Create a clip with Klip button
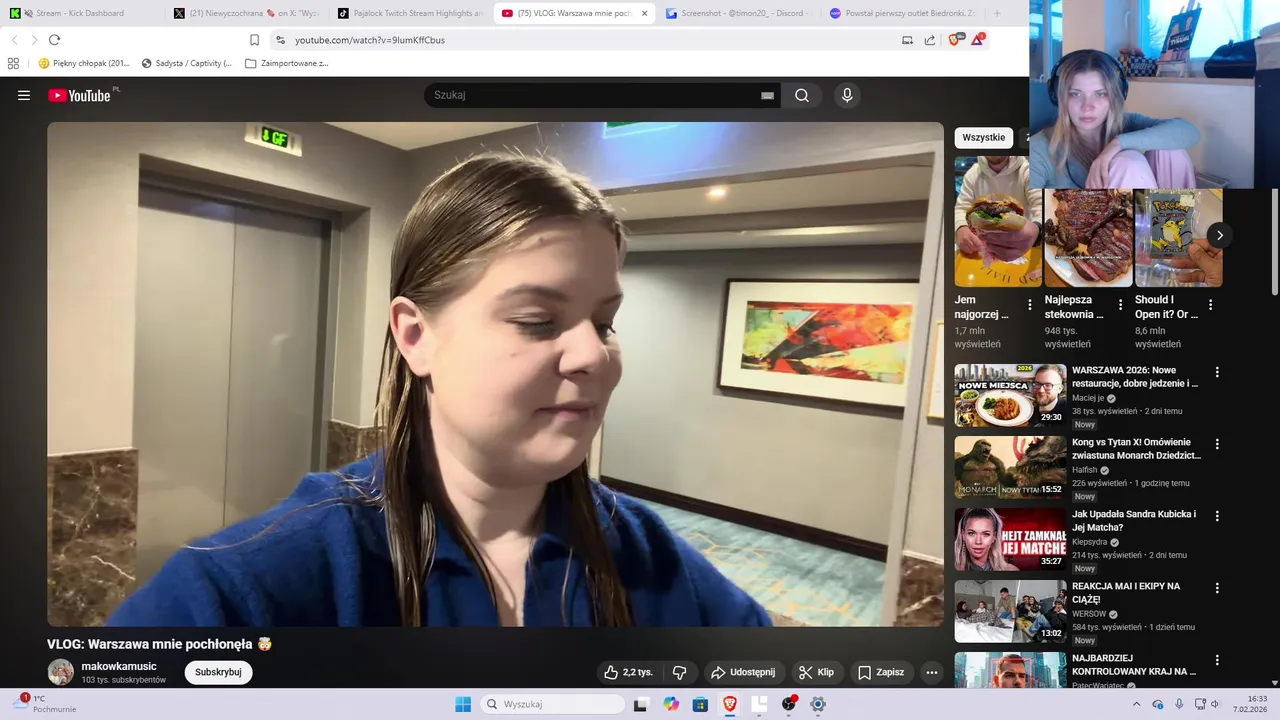Image resolution: width=1280 pixels, height=720 pixels. [x=816, y=672]
